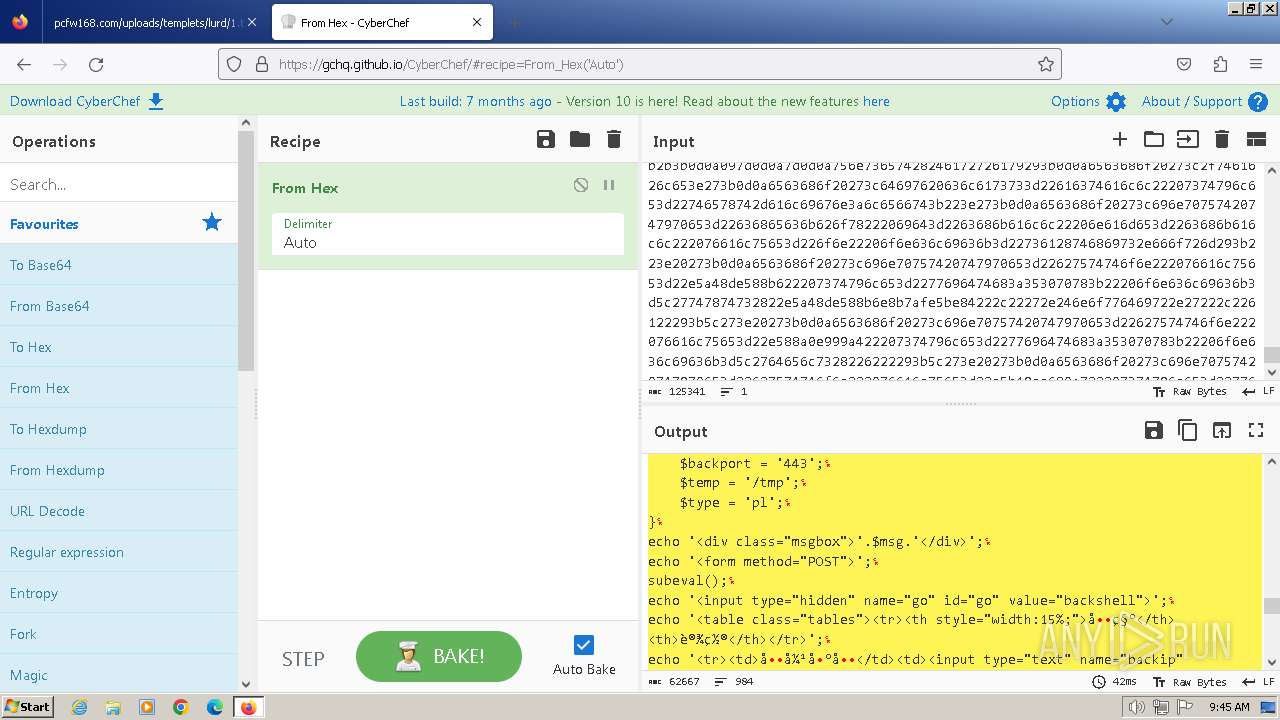
Task: Open Firefox Pocket save icon
Action: 1184,64
